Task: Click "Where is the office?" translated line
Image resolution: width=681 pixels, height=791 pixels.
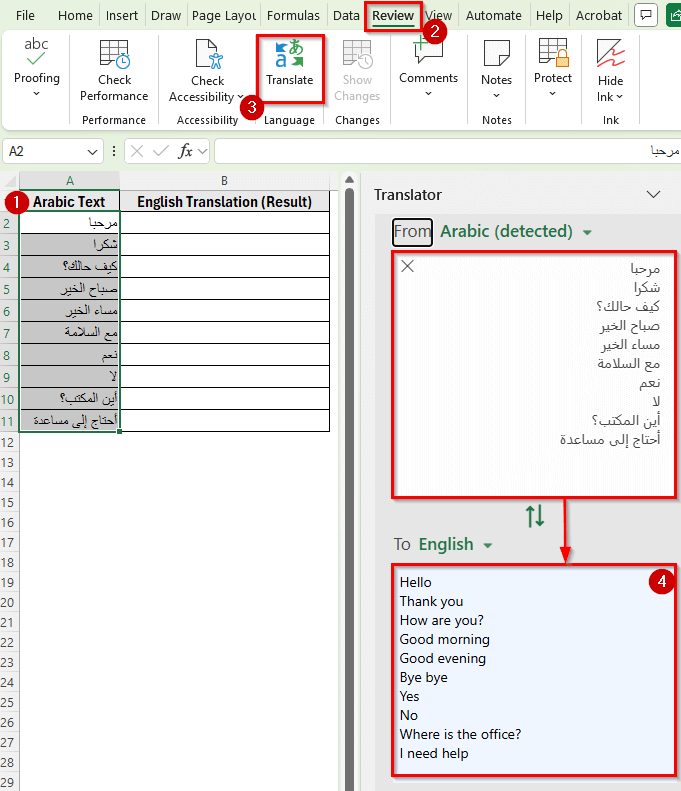Action: (x=460, y=734)
